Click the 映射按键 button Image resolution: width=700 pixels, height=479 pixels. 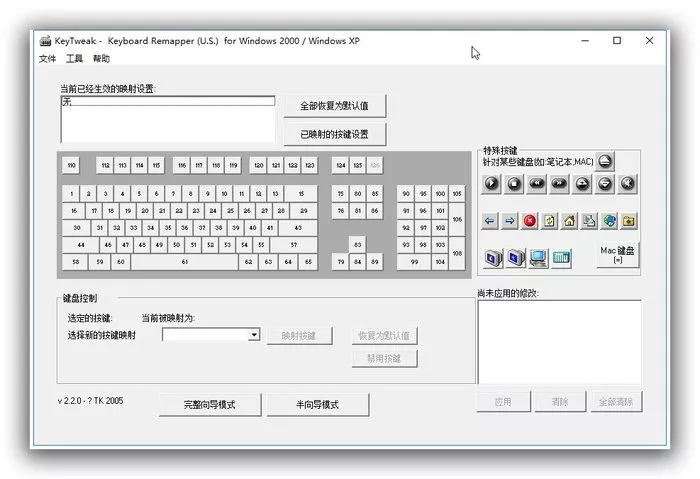(299, 335)
